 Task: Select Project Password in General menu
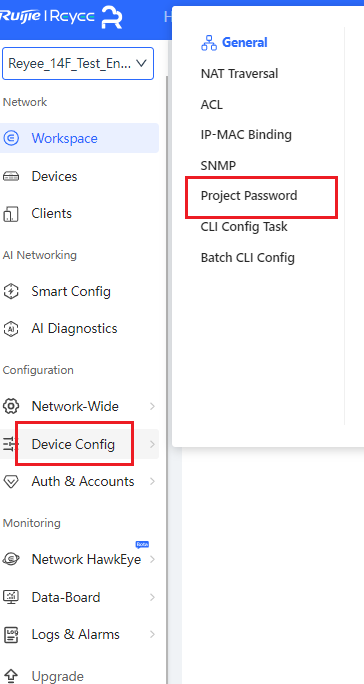[249, 195]
